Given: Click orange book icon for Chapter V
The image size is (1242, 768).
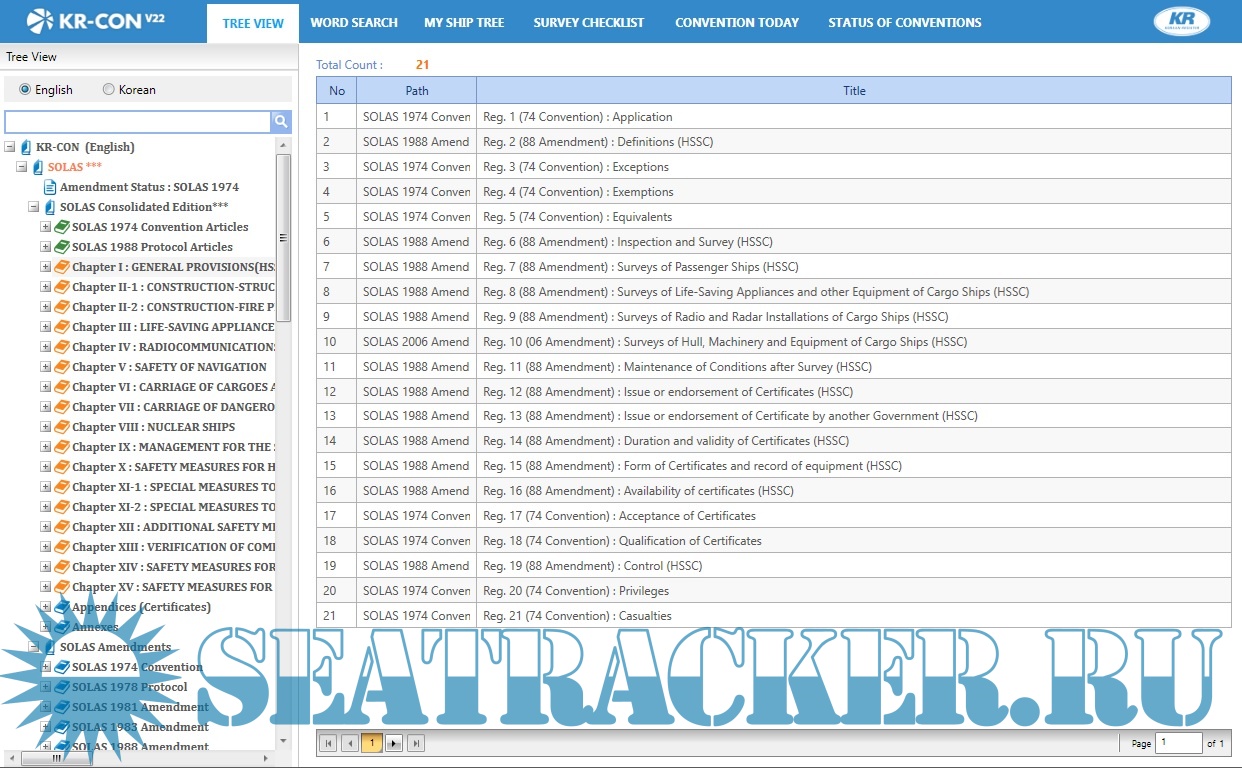Looking at the screenshot, I should [62, 367].
